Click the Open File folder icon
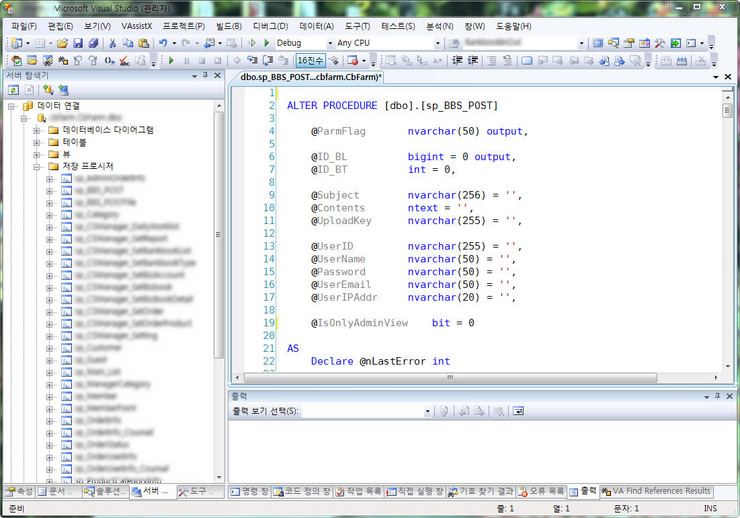 [x=62, y=43]
